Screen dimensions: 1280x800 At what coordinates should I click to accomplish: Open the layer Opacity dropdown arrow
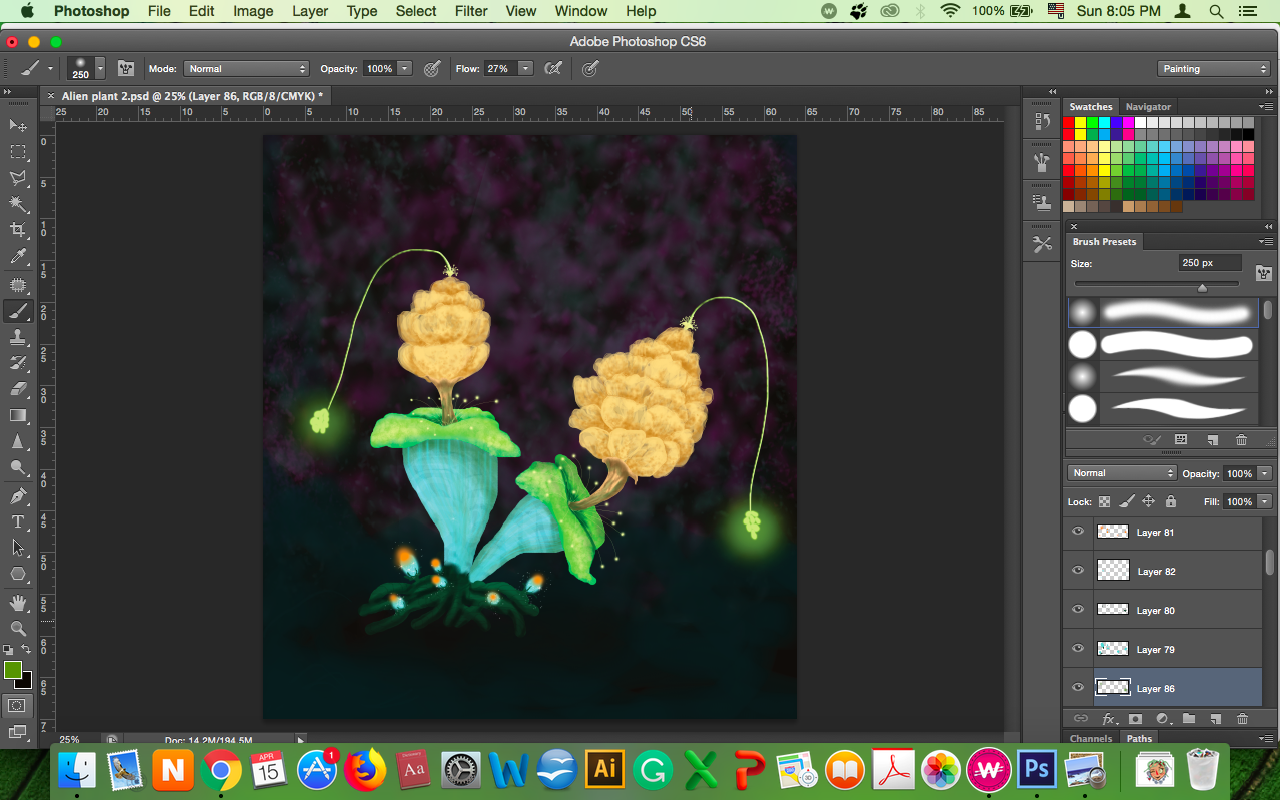point(1265,473)
